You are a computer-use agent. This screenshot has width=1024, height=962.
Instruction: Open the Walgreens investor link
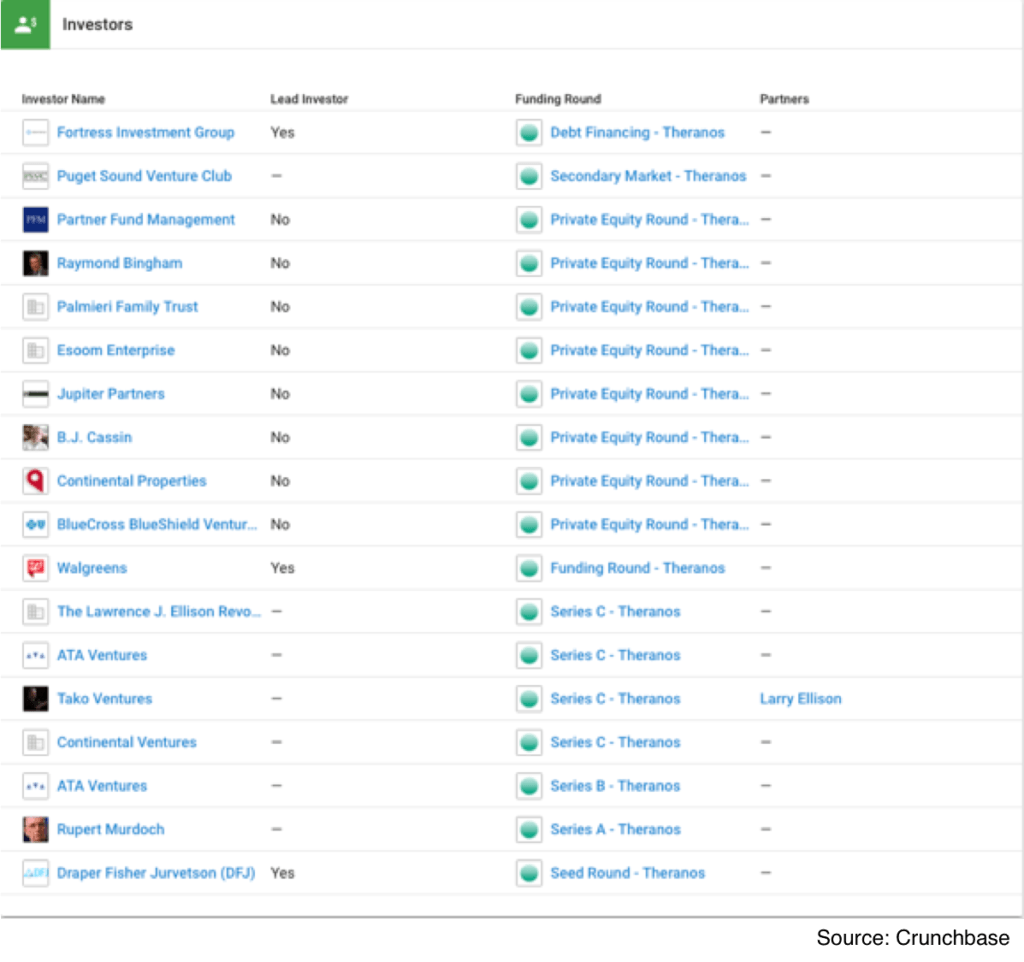91,568
